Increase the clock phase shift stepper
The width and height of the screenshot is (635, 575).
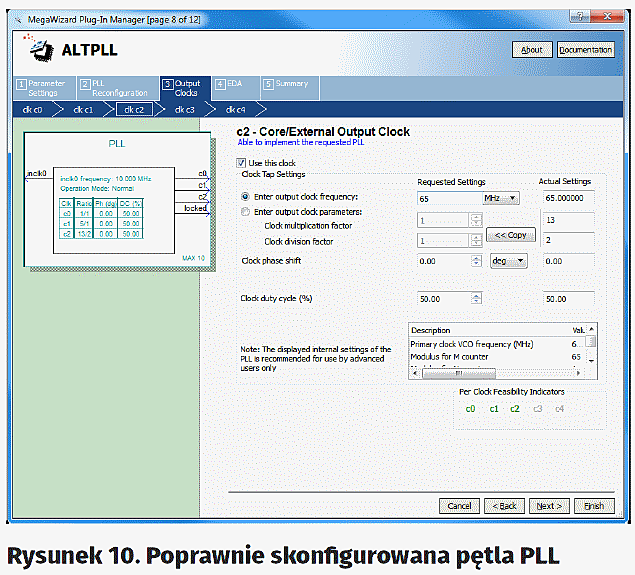(478, 257)
